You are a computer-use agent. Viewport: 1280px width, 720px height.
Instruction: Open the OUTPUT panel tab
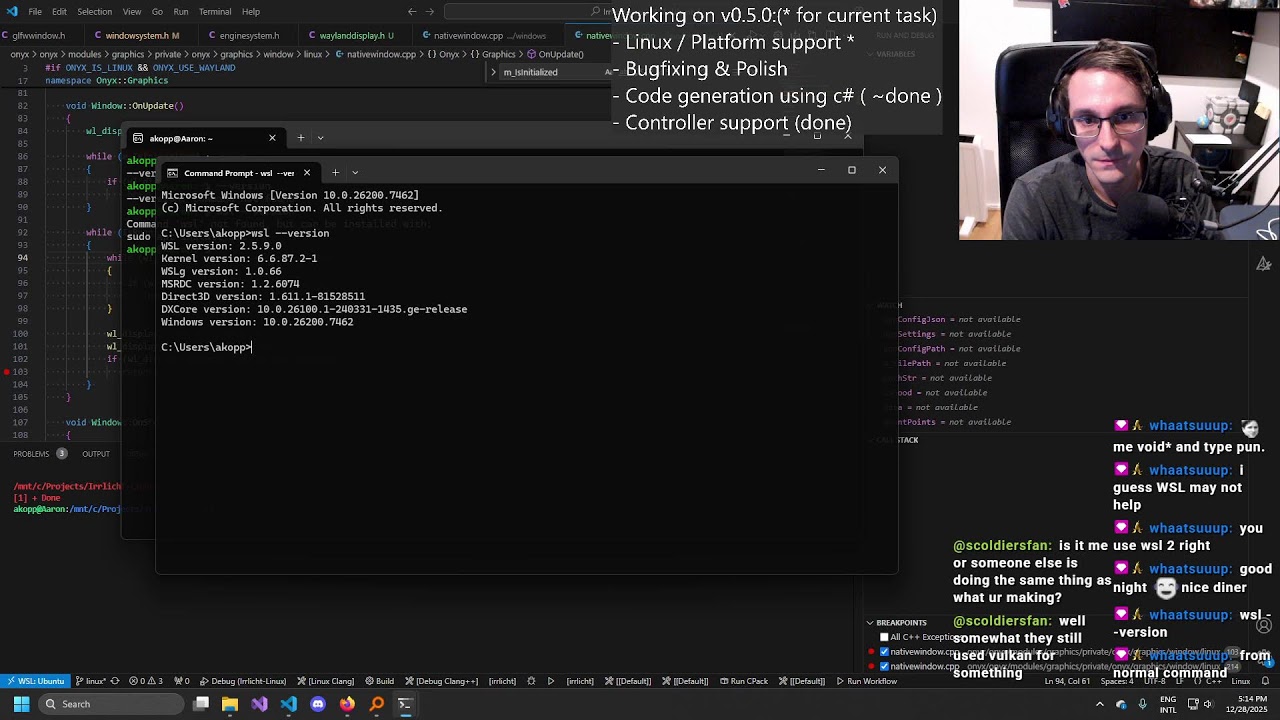click(96, 454)
